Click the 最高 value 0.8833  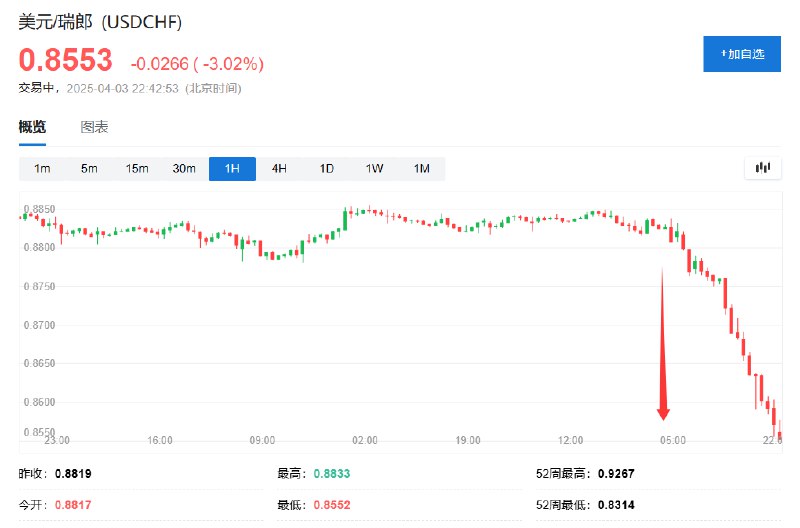[332, 473]
